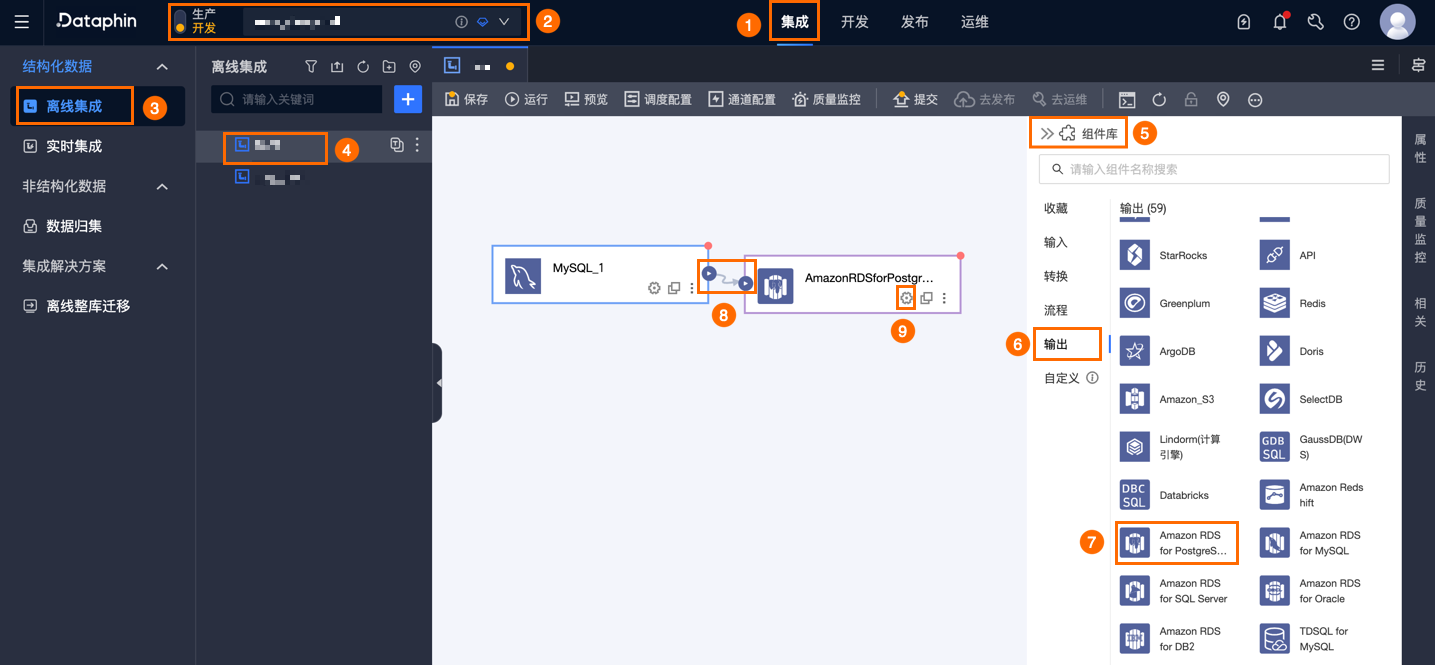Open 数据归集 in the sidebar

pyautogui.click(x=74, y=226)
